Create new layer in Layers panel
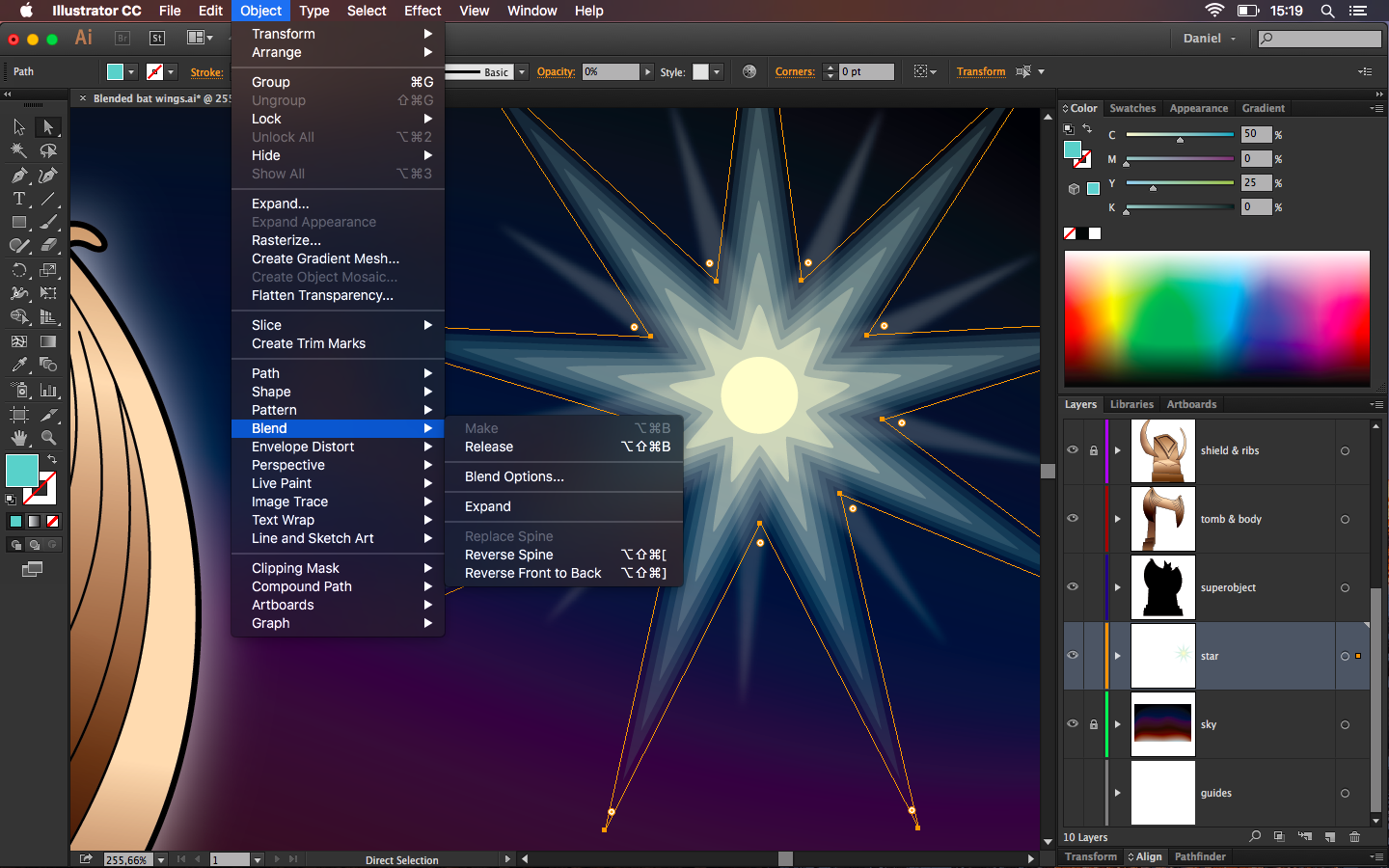1389x868 pixels. click(x=1330, y=837)
